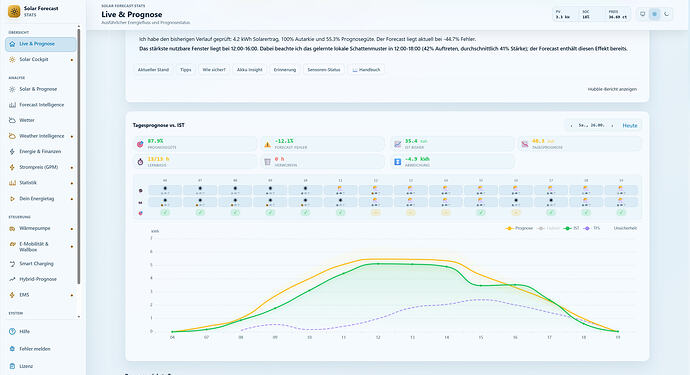Click the Abweichung blue arrows icon
The height and width of the screenshot is (375, 690).
click(398, 162)
